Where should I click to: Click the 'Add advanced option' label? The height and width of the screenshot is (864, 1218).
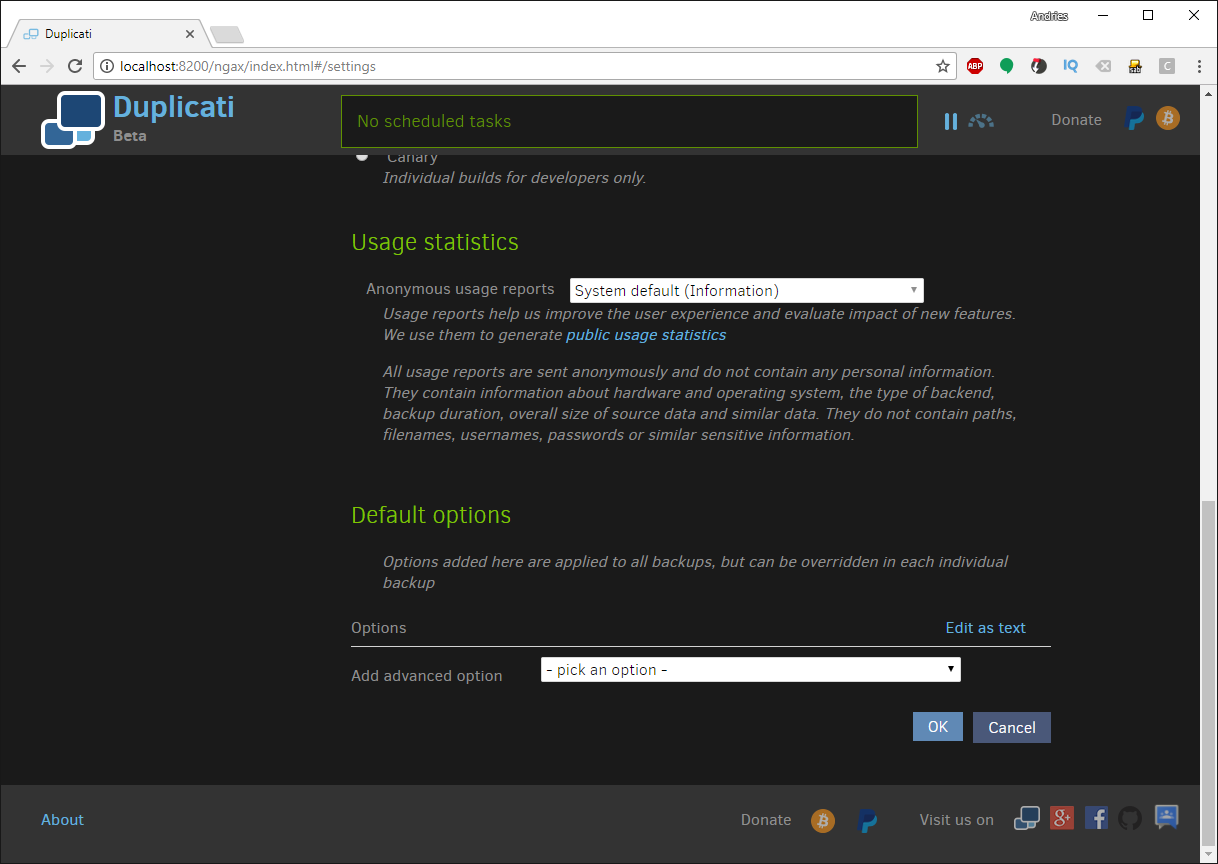[427, 676]
